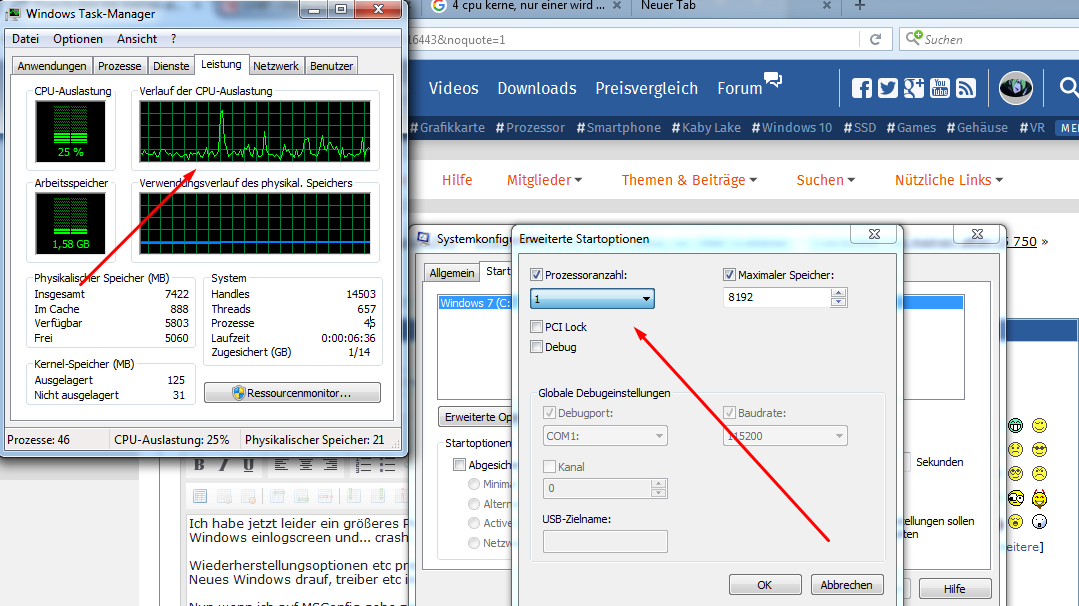This screenshot has width=1079, height=606.
Task: Expand the Suchen forum menu
Action: coord(826,180)
